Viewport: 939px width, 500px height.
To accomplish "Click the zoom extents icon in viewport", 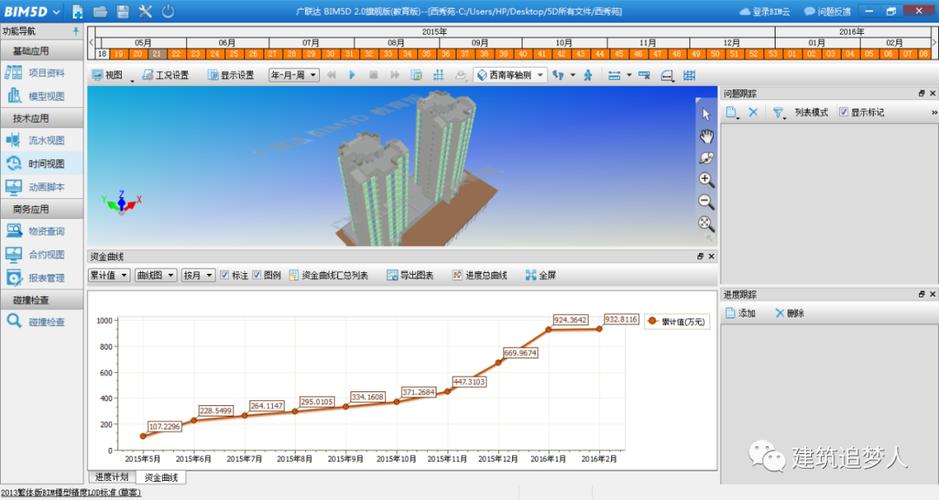I will tap(706, 224).
